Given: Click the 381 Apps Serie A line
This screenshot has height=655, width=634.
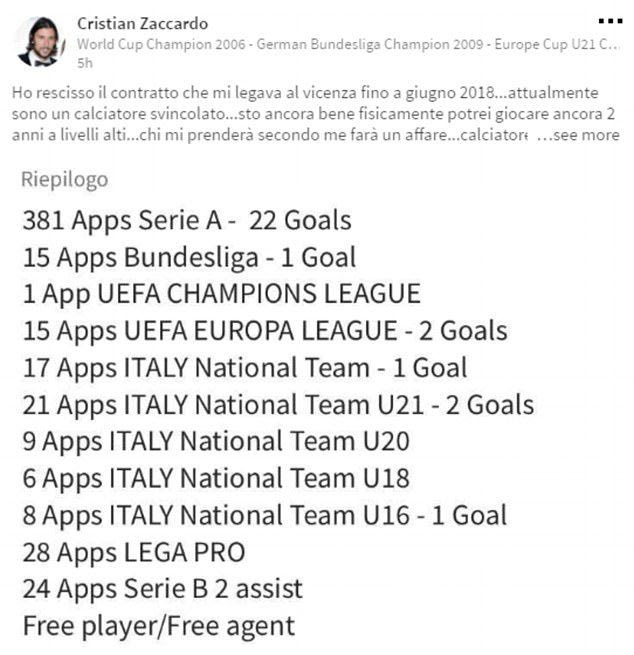Looking at the screenshot, I should point(186,220).
